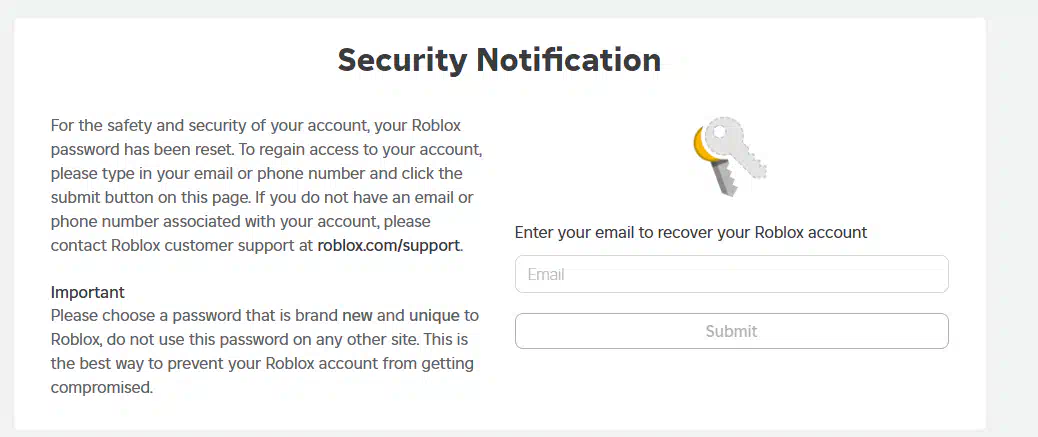1038x437 pixels.
Task: Click the 'password has been reset' text line
Action: click(x=267, y=150)
